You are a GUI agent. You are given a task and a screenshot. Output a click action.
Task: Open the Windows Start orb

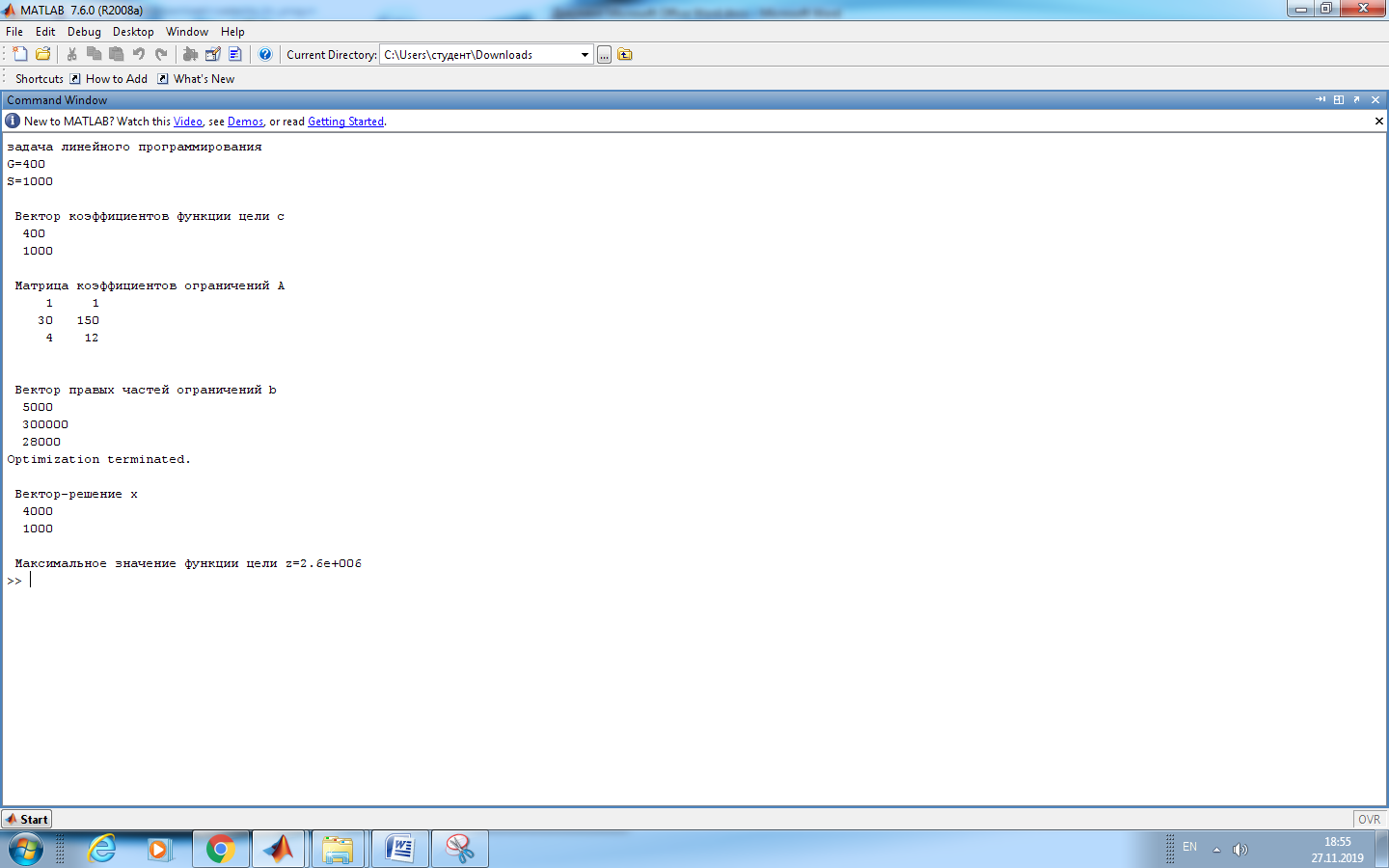click(26, 850)
